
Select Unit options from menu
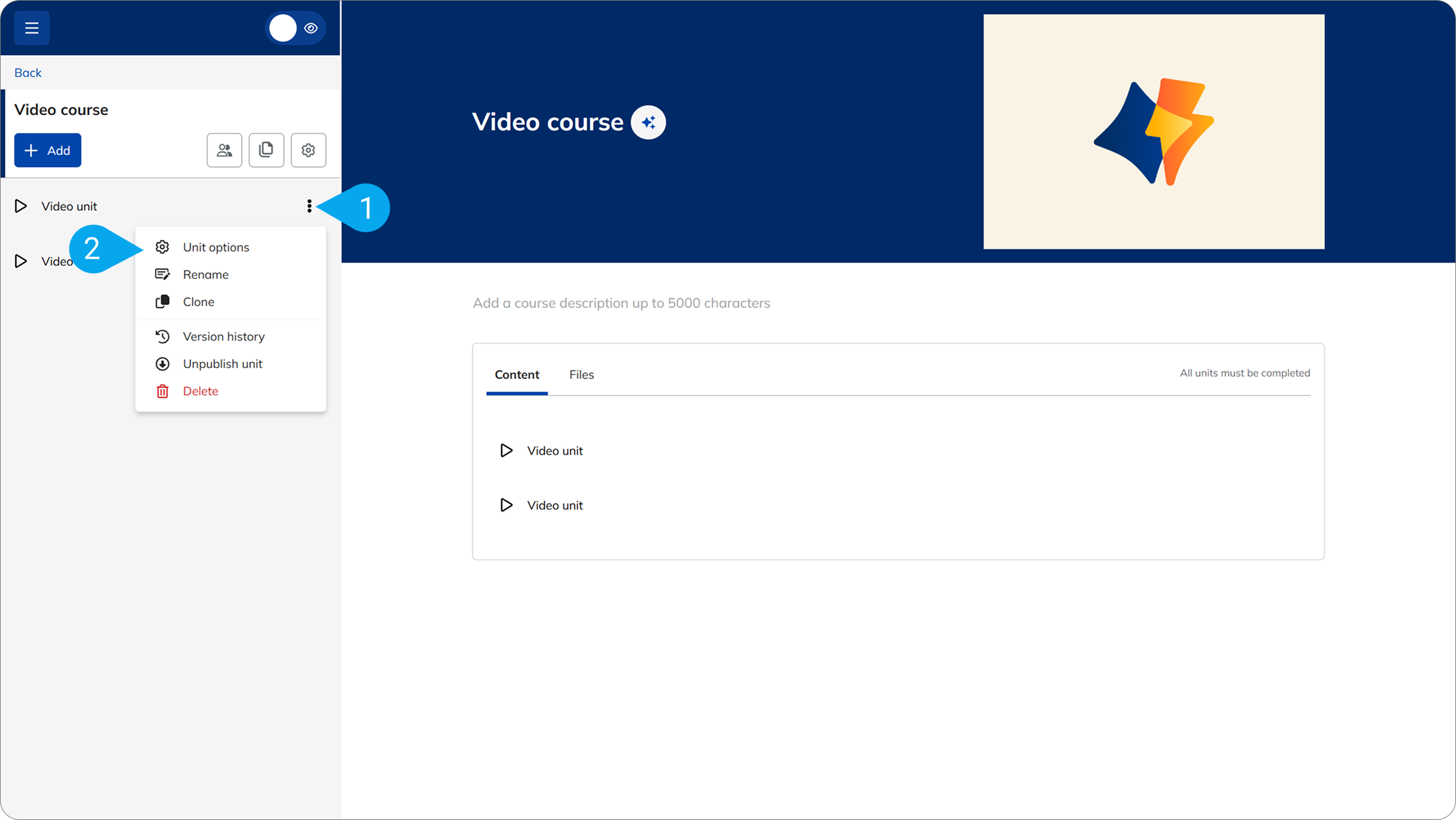(x=216, y=247)
